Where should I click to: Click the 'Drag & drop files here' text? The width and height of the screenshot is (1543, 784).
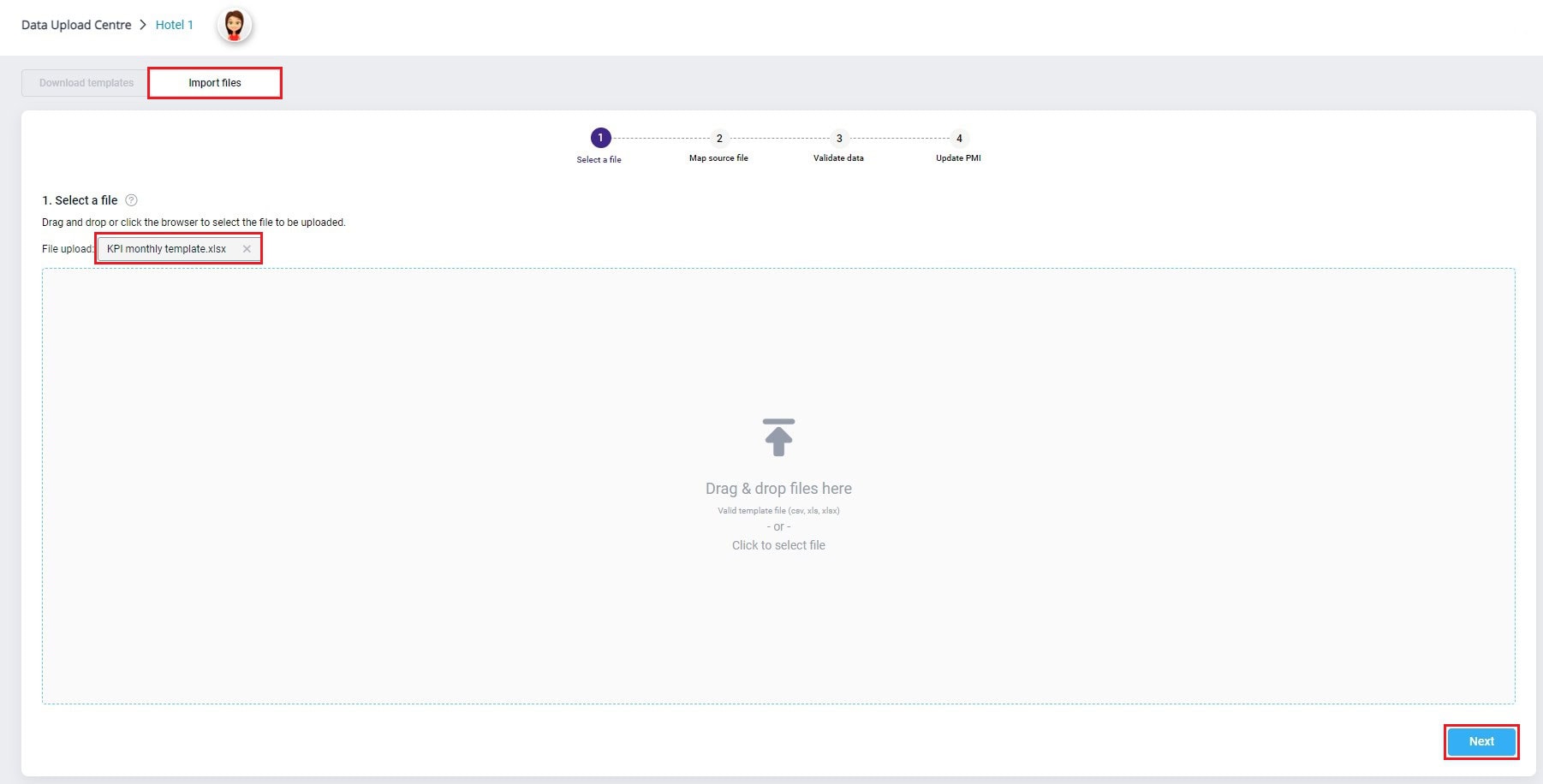[778, 489]
